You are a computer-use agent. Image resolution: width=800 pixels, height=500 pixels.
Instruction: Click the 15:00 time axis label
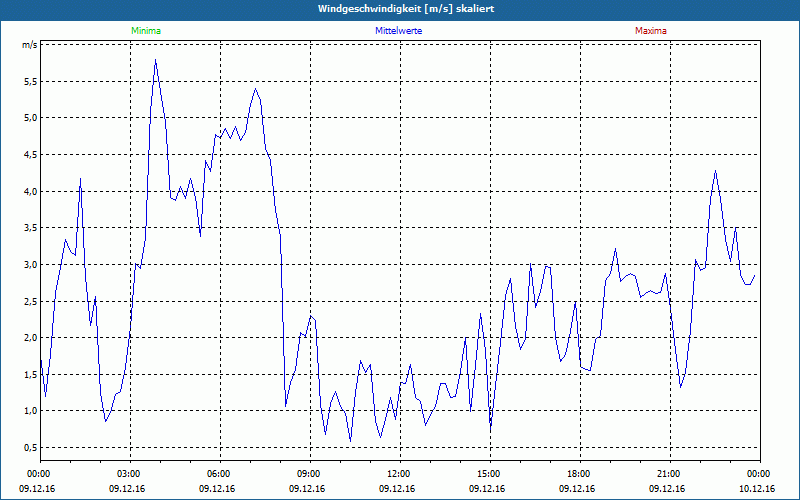pos(490,474)
